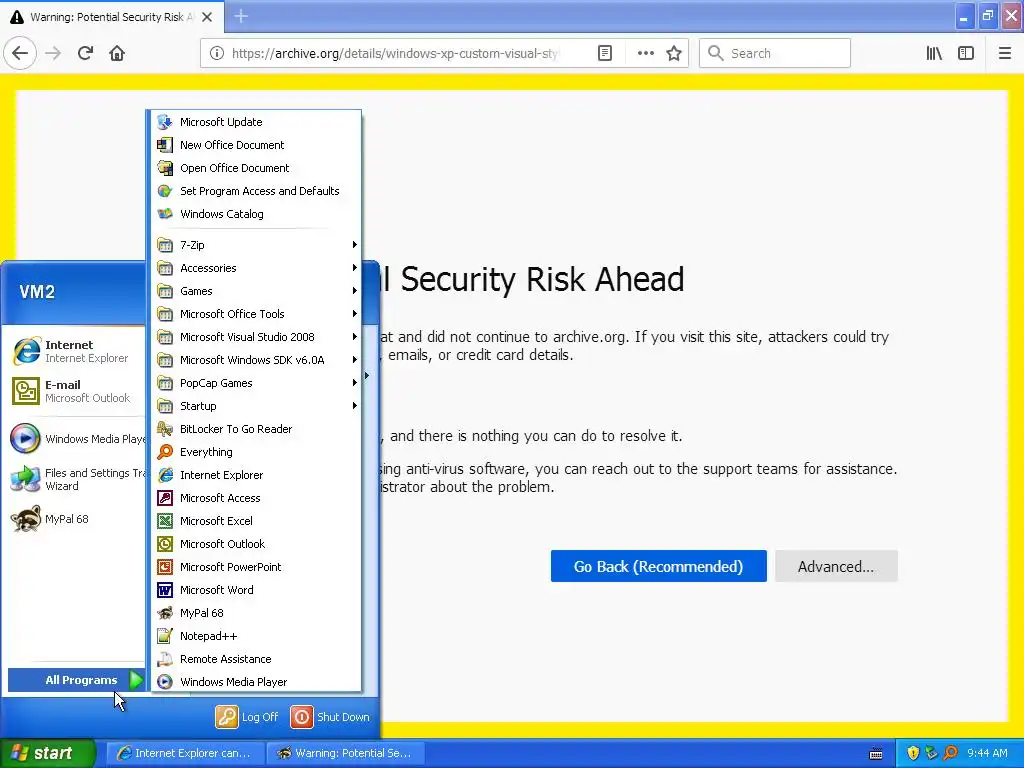Screen dimensions: 1024x768
Task: Launch Microsoft Word
Action: point(256,590)
